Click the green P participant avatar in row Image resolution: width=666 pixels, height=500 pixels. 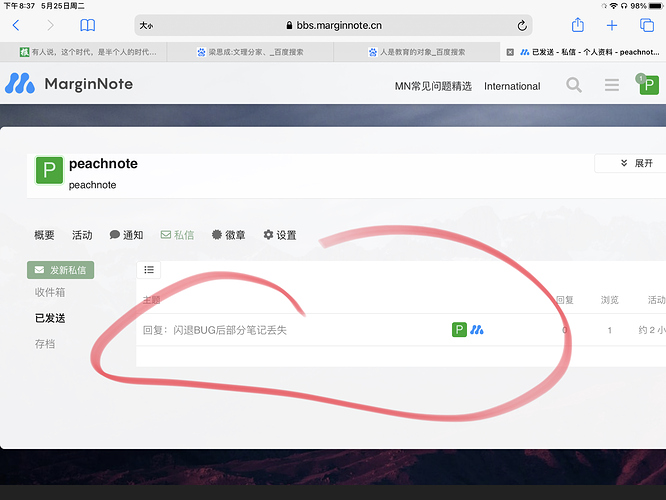(459, 330)
